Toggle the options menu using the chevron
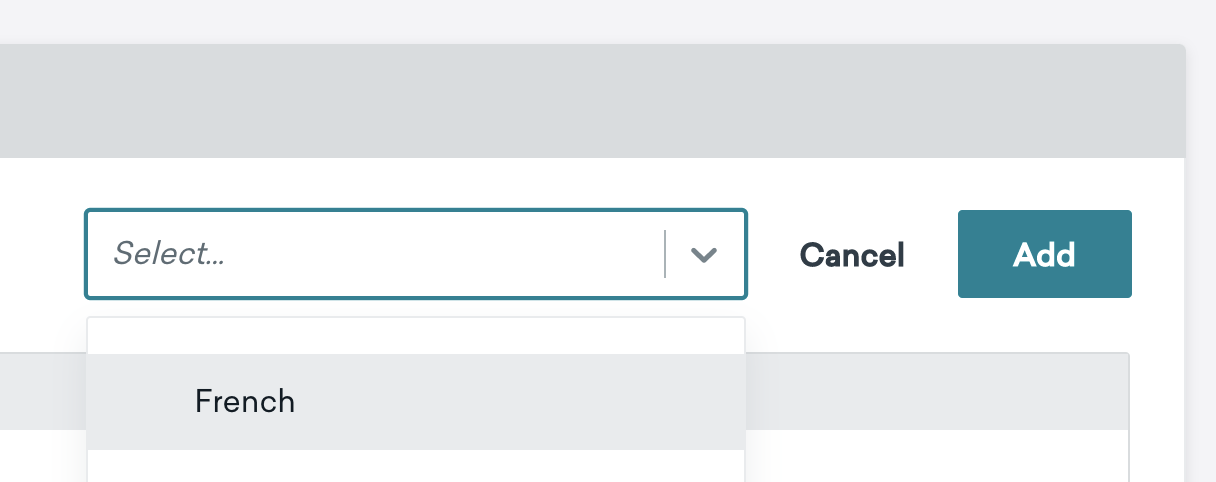The height and width of the screenshot is (482, 1216). click(x=704, y=255)
